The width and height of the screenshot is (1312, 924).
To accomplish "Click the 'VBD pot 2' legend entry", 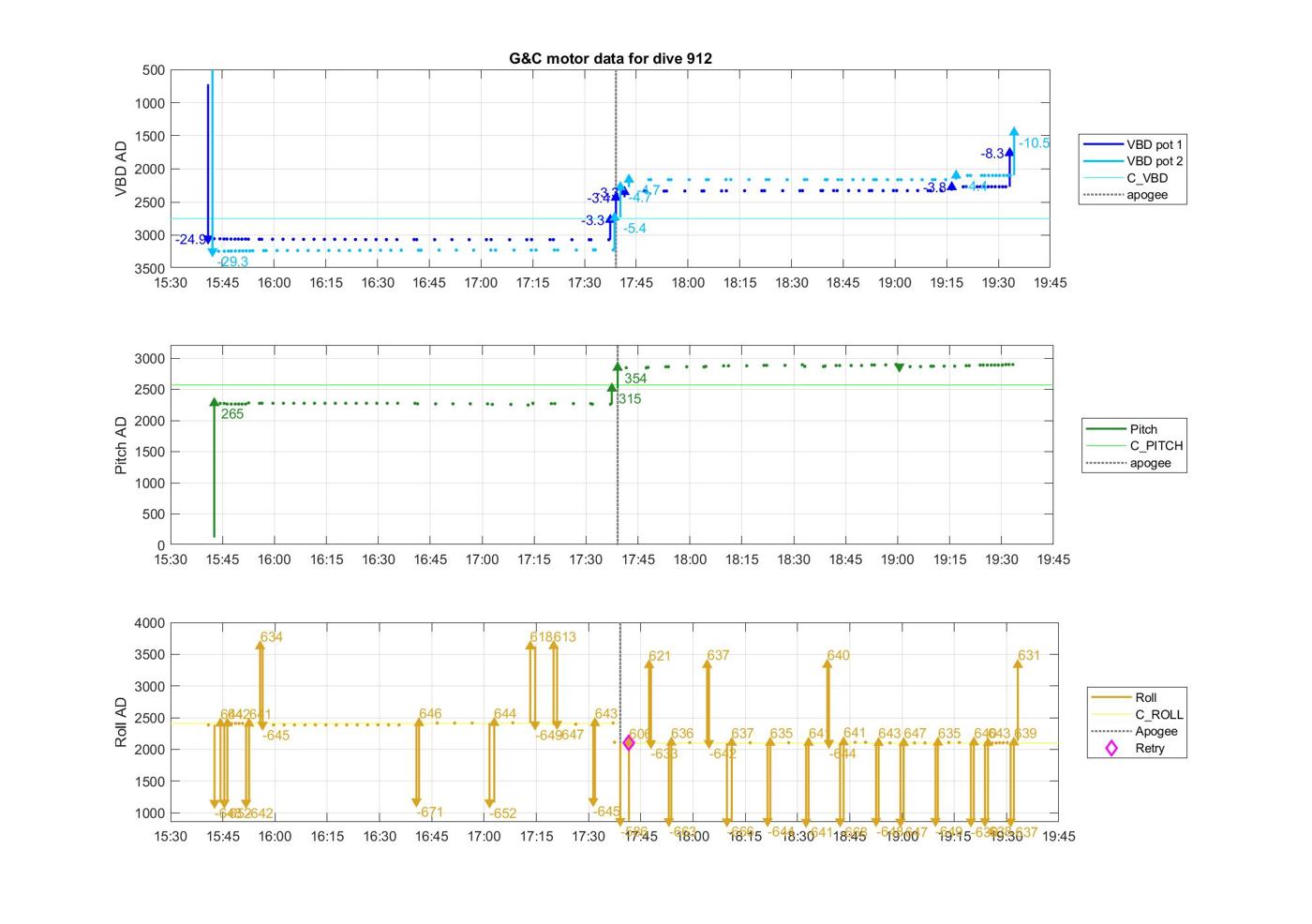I will pyautogui.click(x=1132, y=161).
